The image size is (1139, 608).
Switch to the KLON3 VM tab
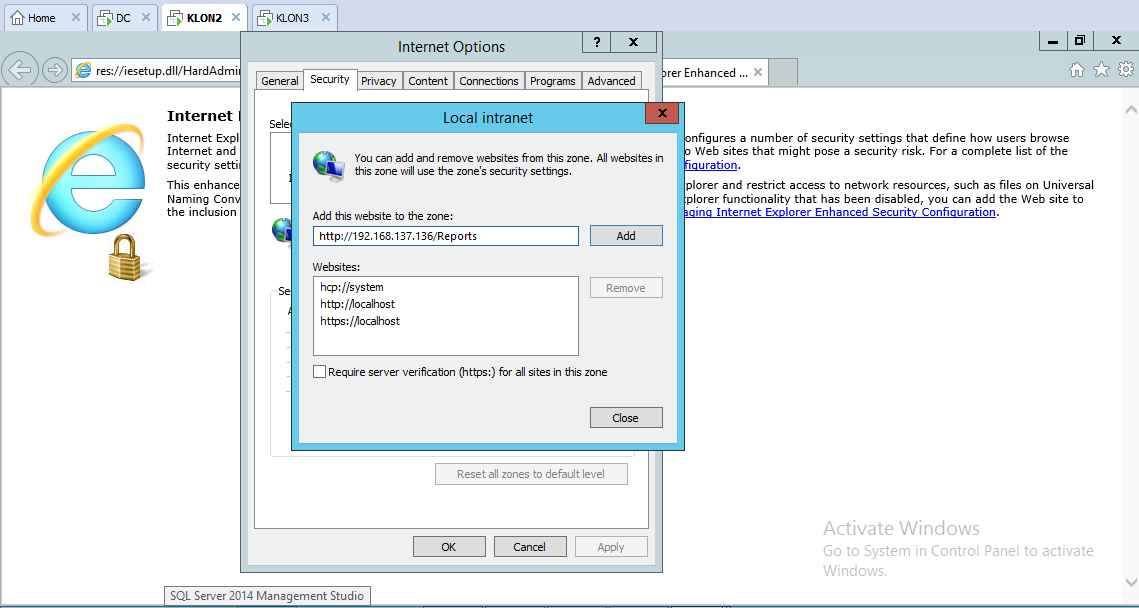[291, 18]
